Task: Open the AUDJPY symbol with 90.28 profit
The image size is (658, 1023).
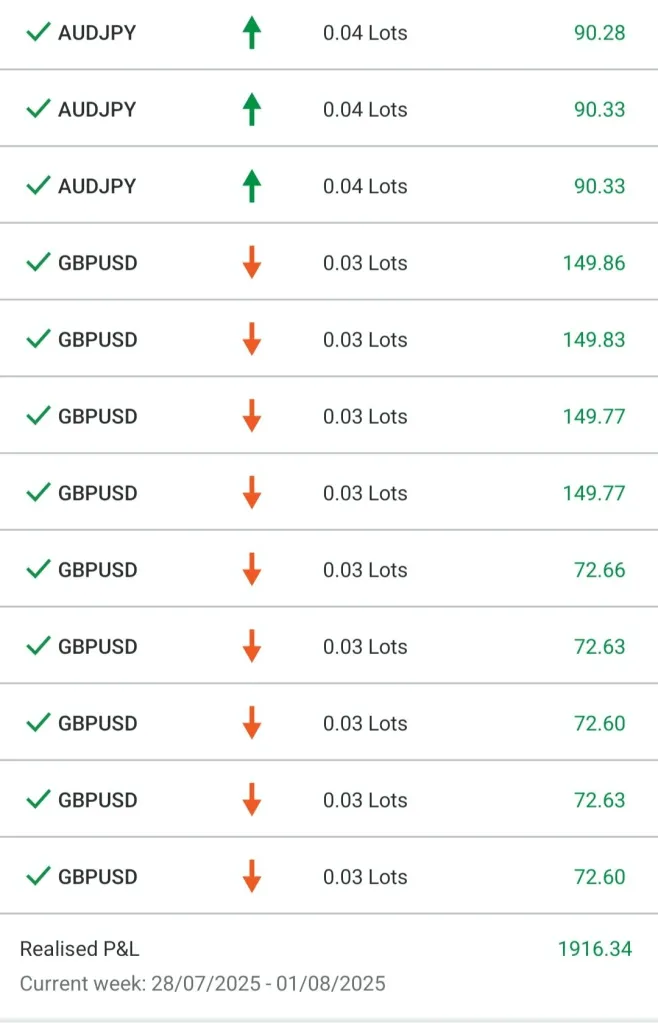Action: point(97,33)
